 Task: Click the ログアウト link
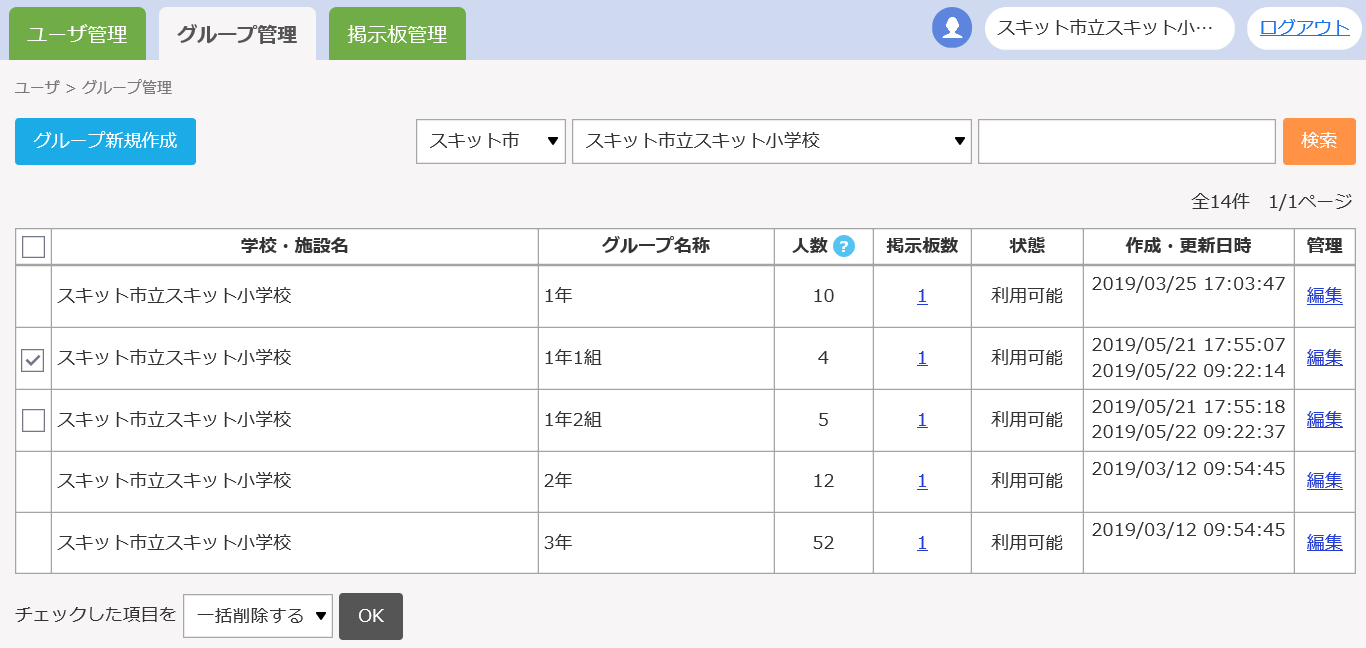tap(1304, 28)
